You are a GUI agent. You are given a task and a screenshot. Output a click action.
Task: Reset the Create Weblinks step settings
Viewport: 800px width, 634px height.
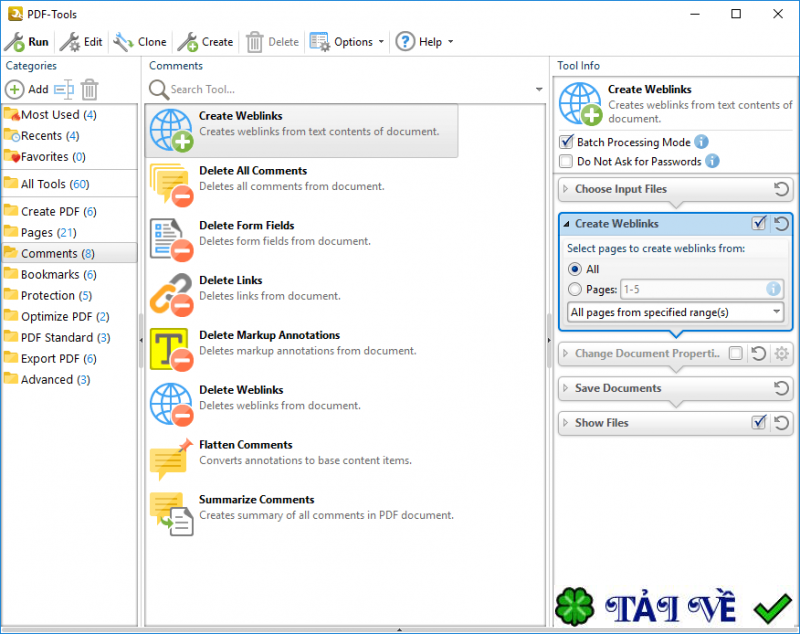click(x=782, y=223)
